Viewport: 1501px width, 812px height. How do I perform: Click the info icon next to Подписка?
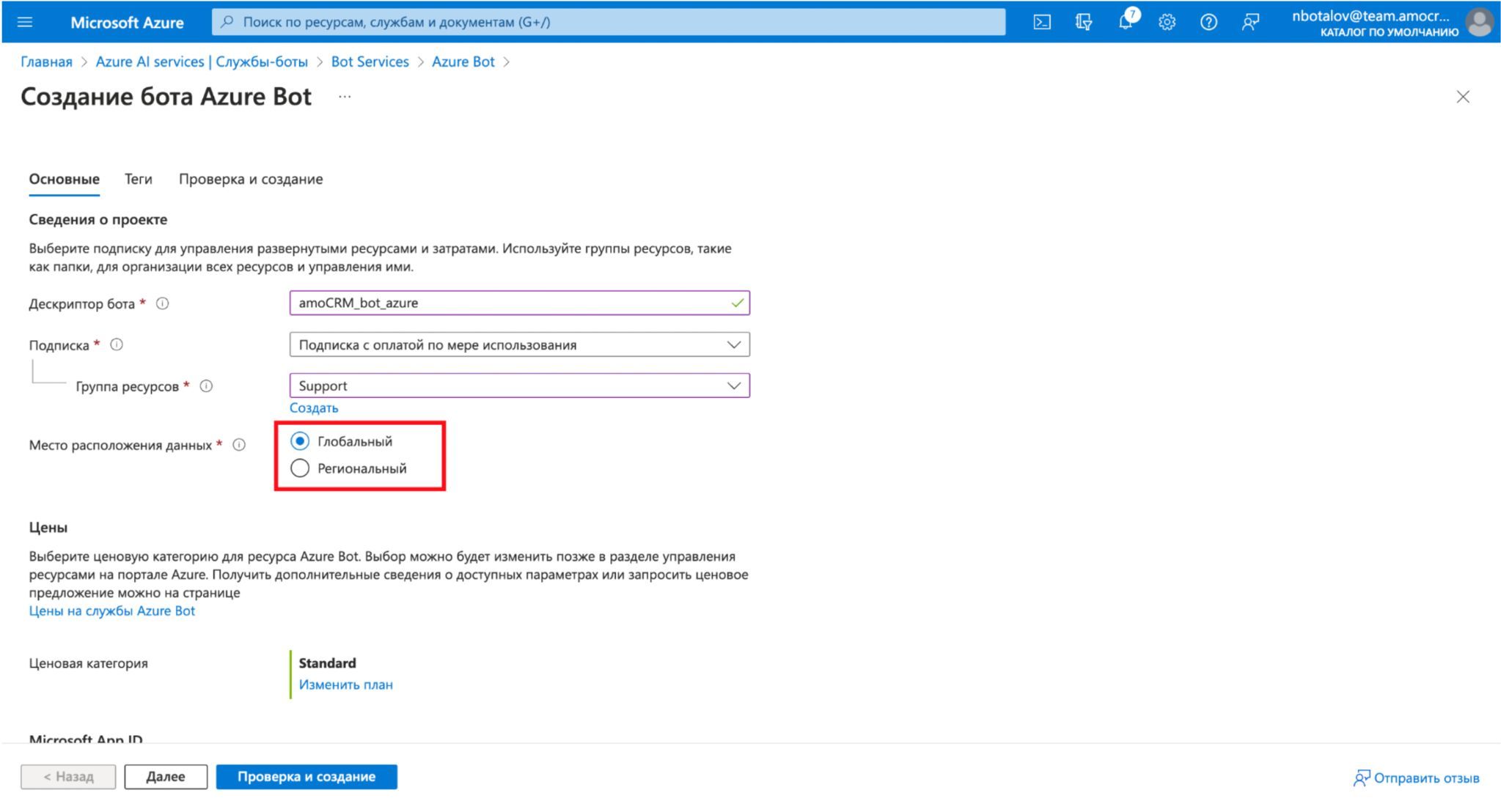pos(117,344)
